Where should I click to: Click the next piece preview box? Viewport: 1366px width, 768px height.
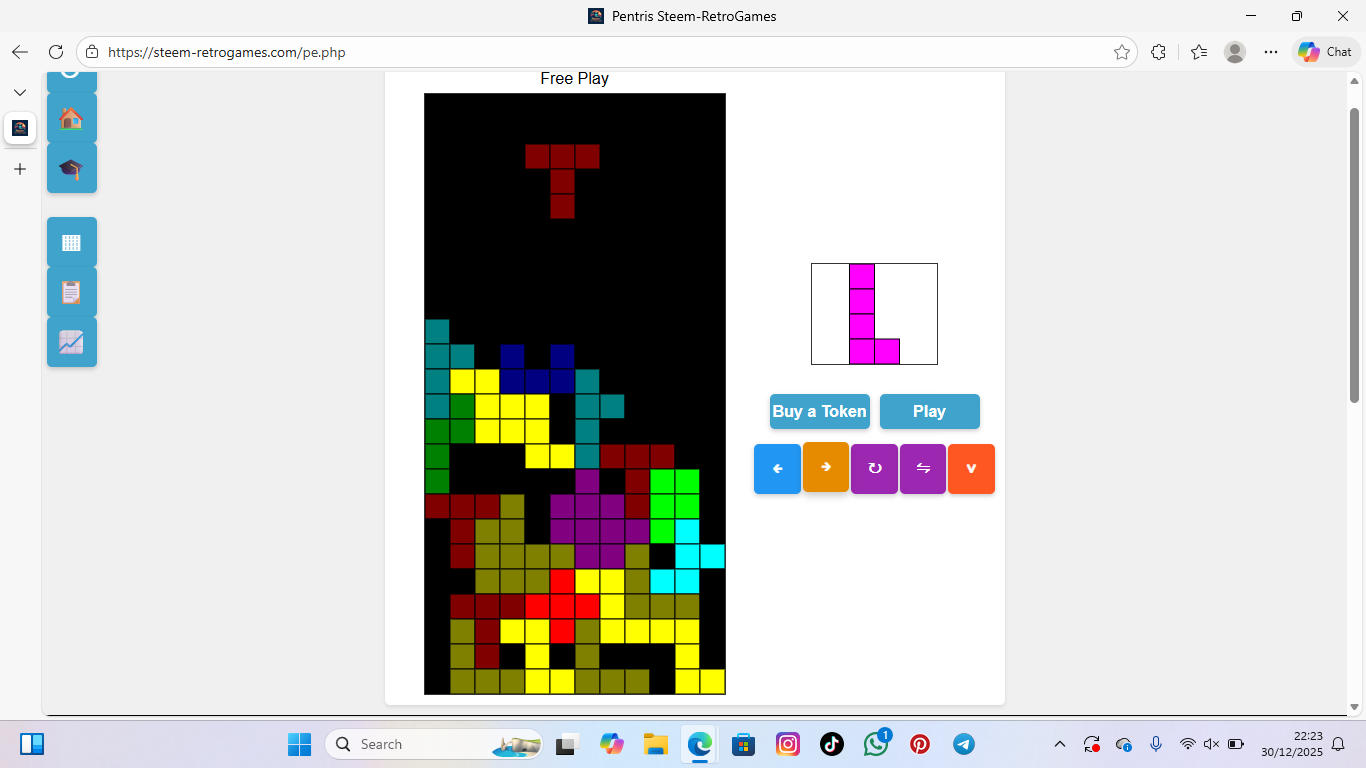[x=874, y=314]
